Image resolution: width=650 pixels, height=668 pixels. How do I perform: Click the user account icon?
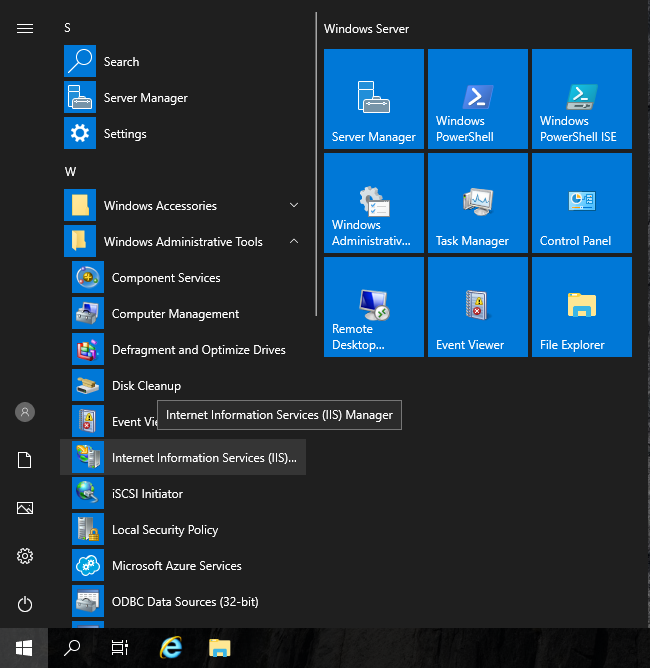pyautogui.click(x=25, y=412)
